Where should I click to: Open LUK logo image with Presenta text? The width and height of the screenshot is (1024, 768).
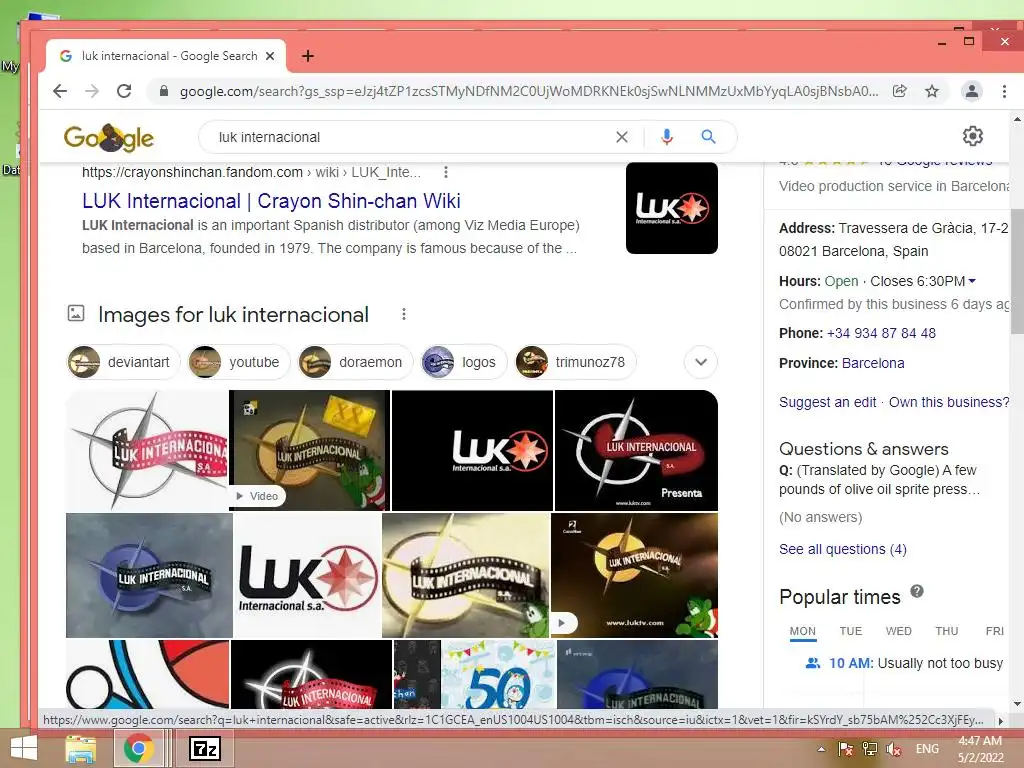tap(636, 451)
